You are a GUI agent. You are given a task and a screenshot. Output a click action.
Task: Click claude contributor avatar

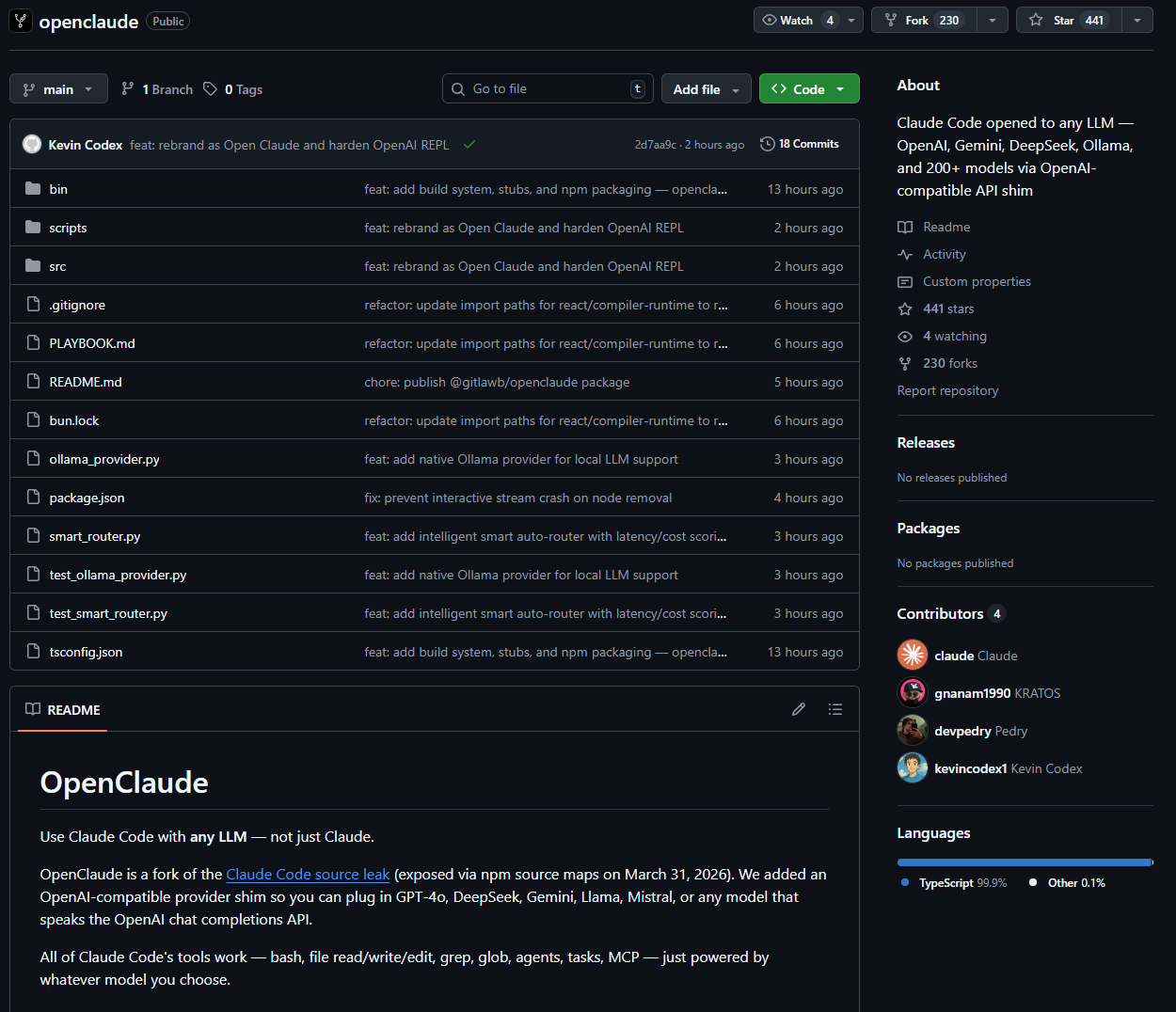pos(913,655)
